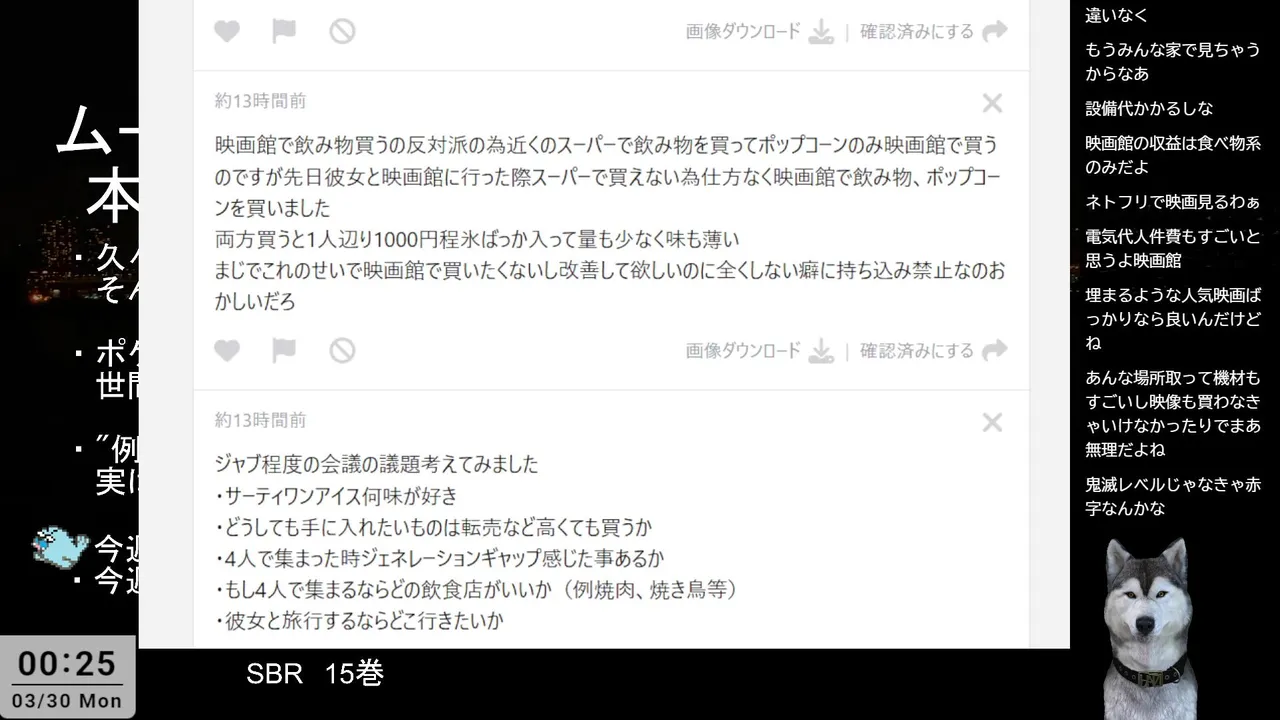This screenshot has height=720, width=1280.
Task: Click the prohibition icon on the topmost message
Action: point(342,31)
